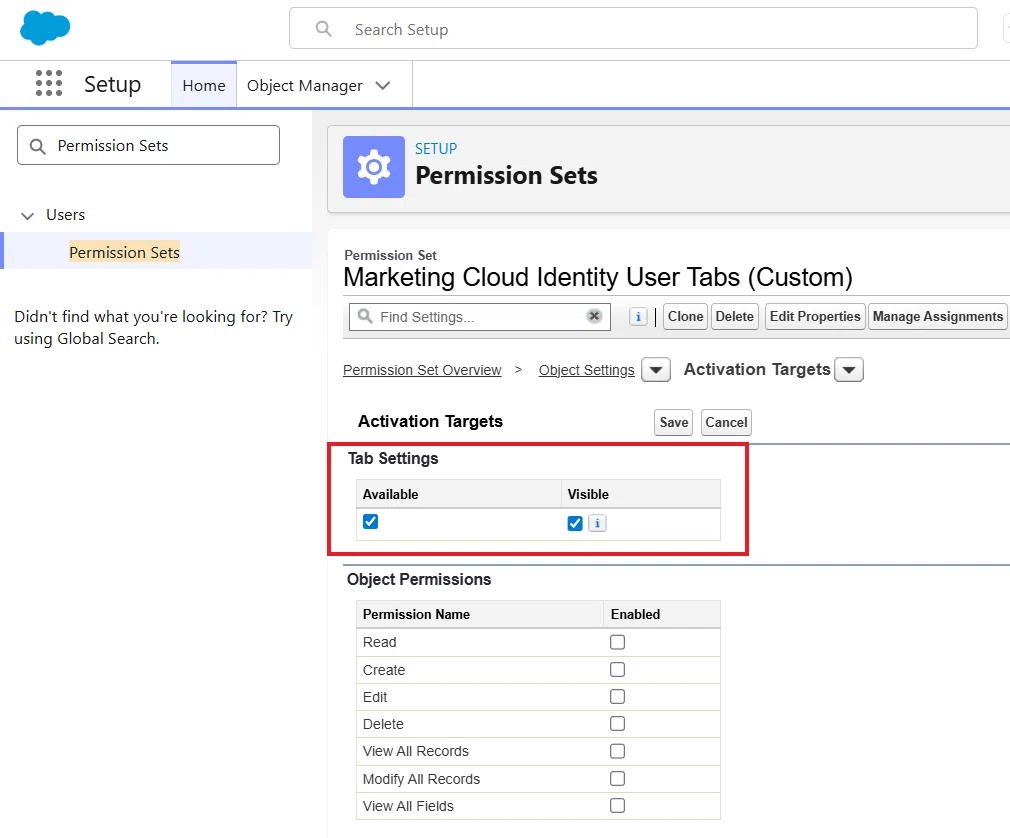Enable Modify All Records permission
1010x838 pixels.
pos(617,779)
